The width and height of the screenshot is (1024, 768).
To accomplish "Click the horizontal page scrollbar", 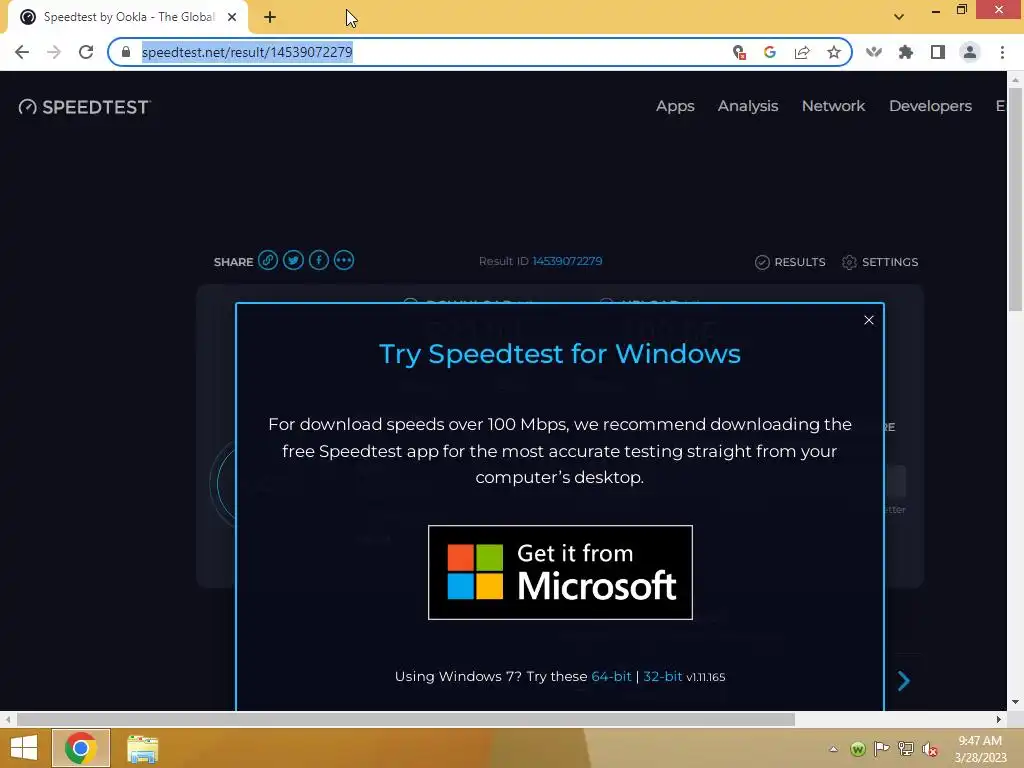I will point(406,719).
